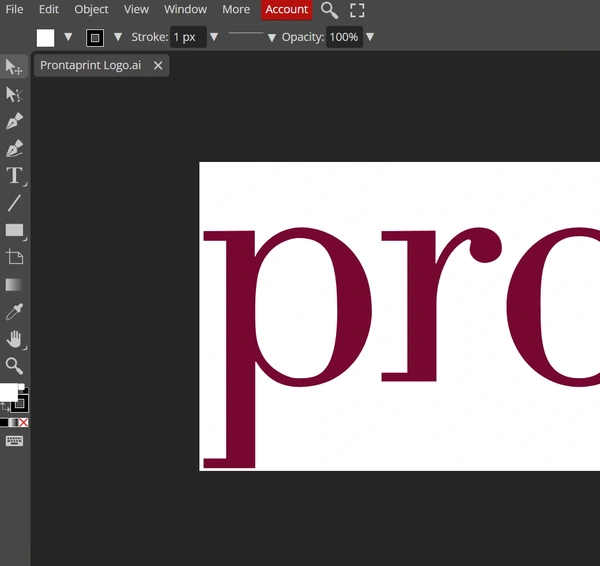Select the Direct Select tool
The width and height of the screenshot is (600, 566).
pyautogui.click(x=14, y=94)
